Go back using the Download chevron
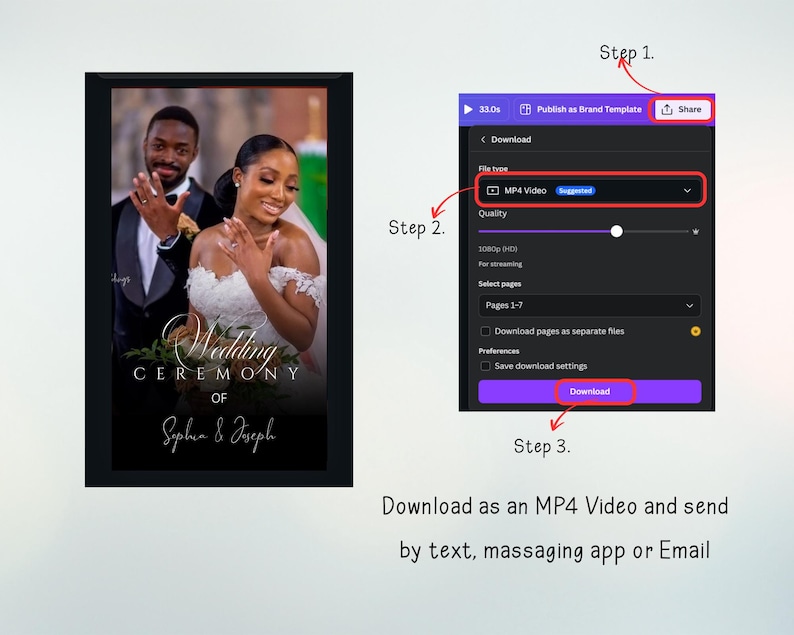 [x=483, y=139]
